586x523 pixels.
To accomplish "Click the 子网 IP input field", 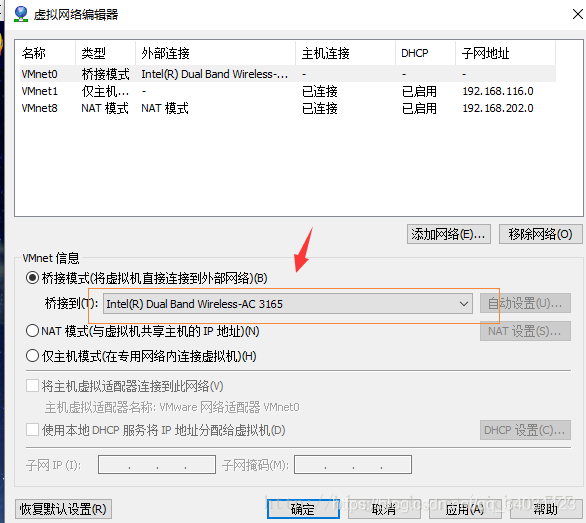I will pos(157,465).
